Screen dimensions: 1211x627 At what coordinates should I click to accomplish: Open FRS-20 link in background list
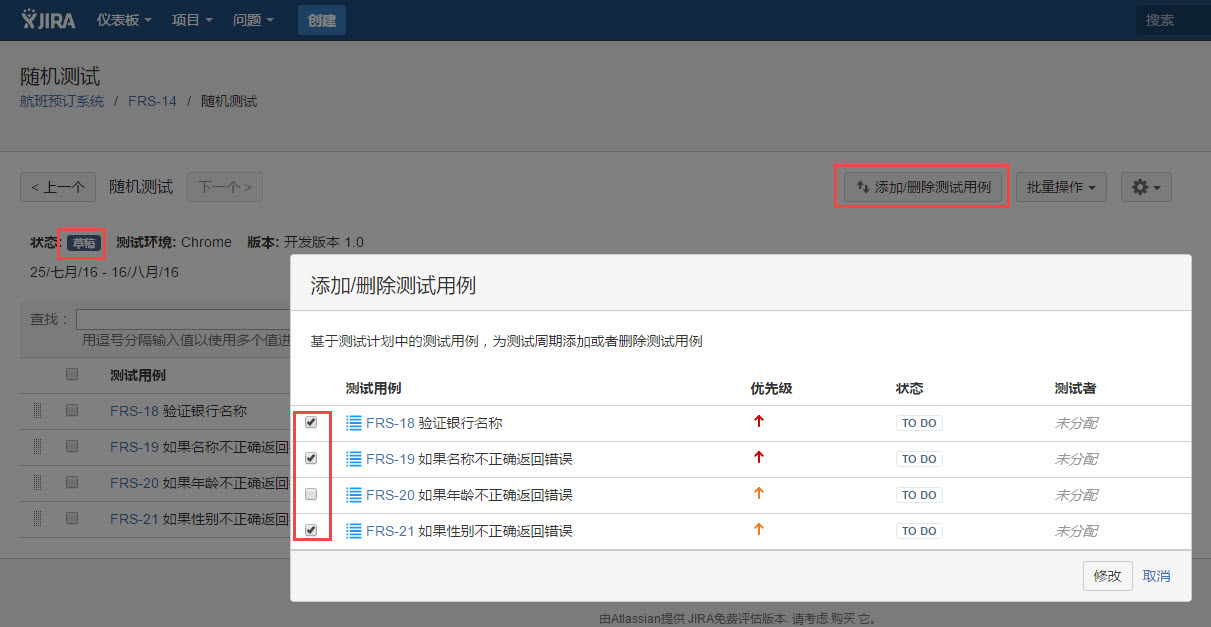pos(134,483)
